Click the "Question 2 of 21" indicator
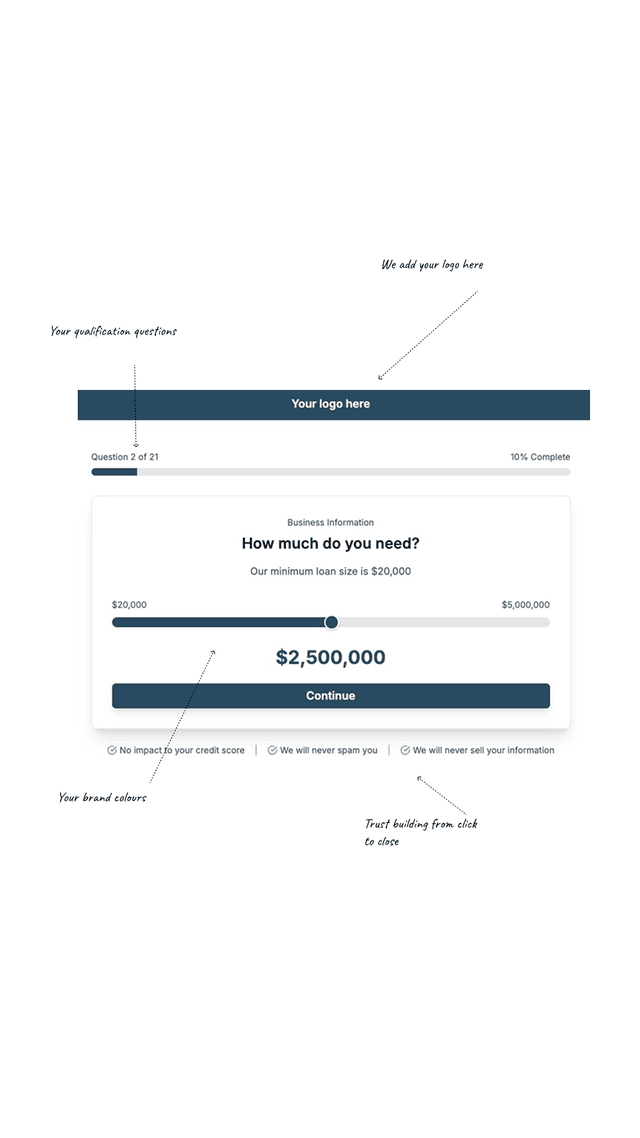 coord(124,456)
